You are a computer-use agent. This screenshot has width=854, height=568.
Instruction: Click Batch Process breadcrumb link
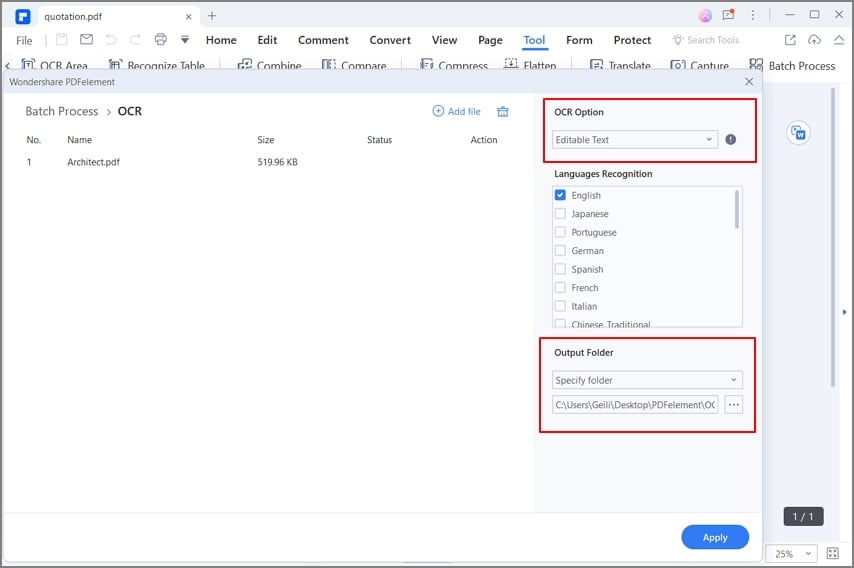click(62, 111)
